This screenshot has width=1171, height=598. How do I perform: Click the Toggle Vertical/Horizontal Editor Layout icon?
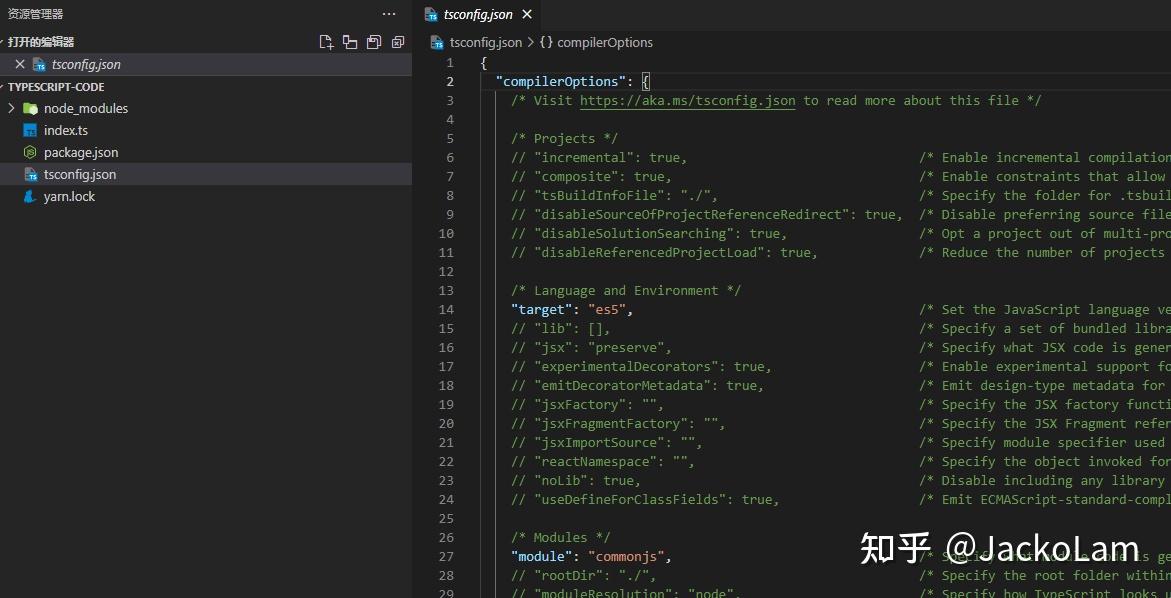coord(350,42)
